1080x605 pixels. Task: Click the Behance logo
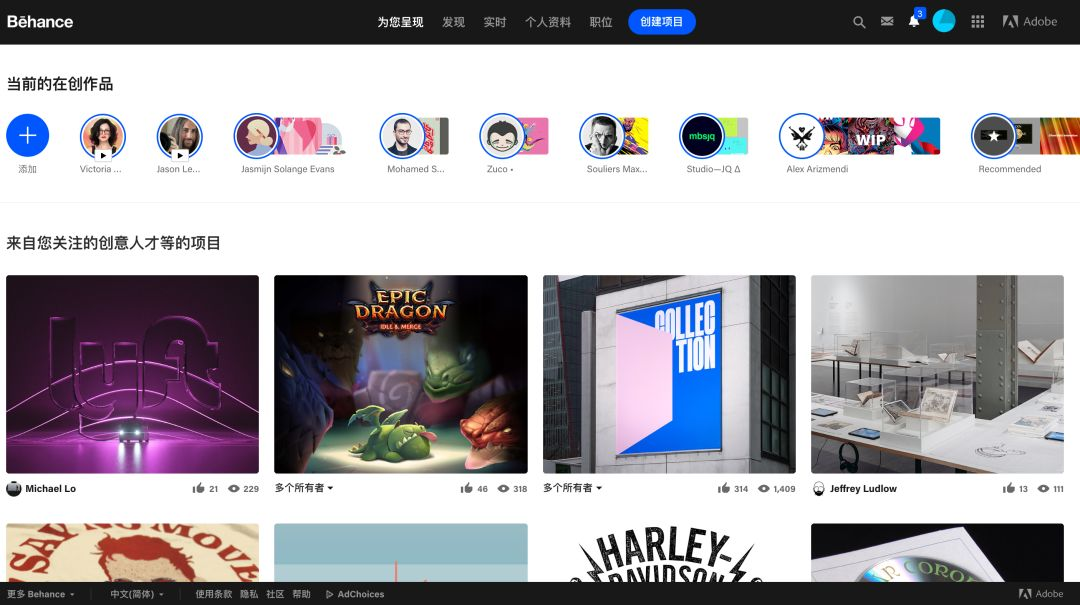click(40, 22)
